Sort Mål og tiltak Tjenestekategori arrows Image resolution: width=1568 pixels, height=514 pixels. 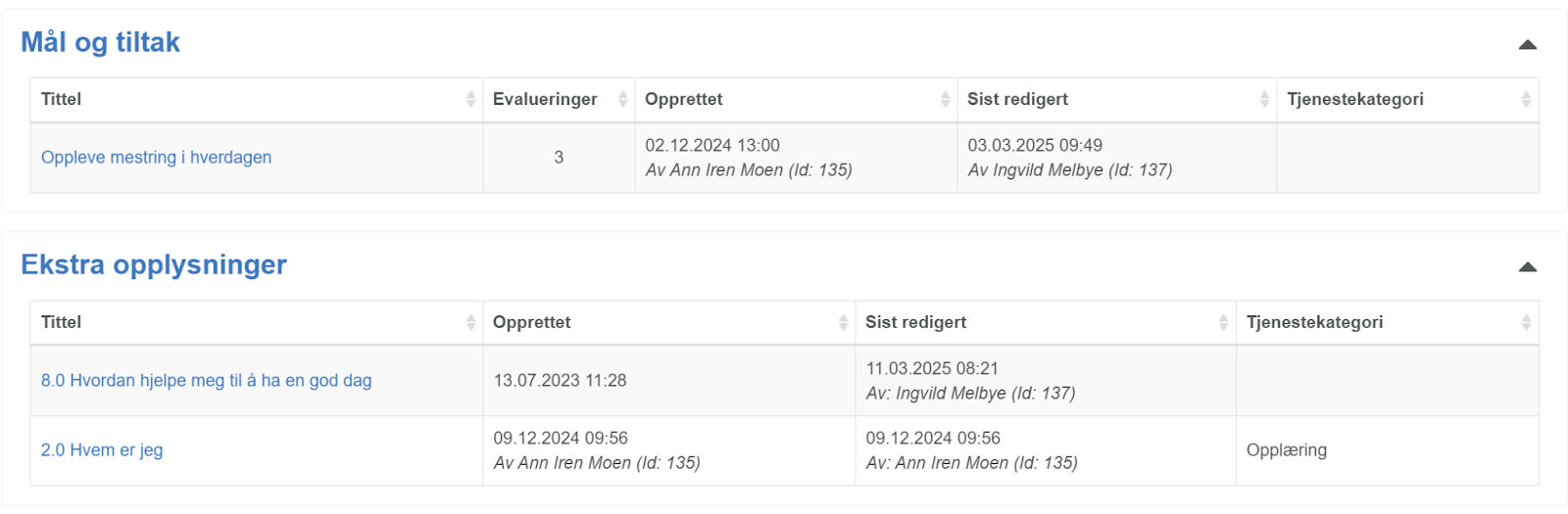[1526, 99]
